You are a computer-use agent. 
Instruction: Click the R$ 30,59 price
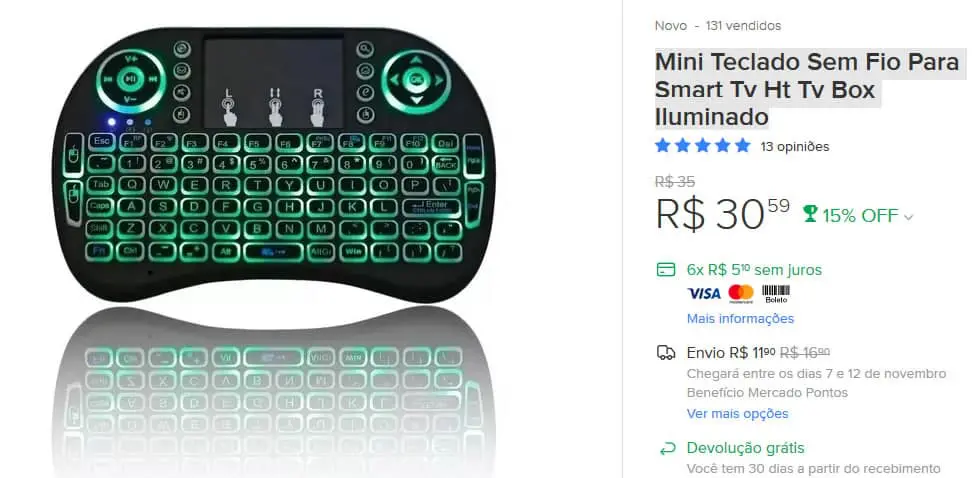[723, 214]
